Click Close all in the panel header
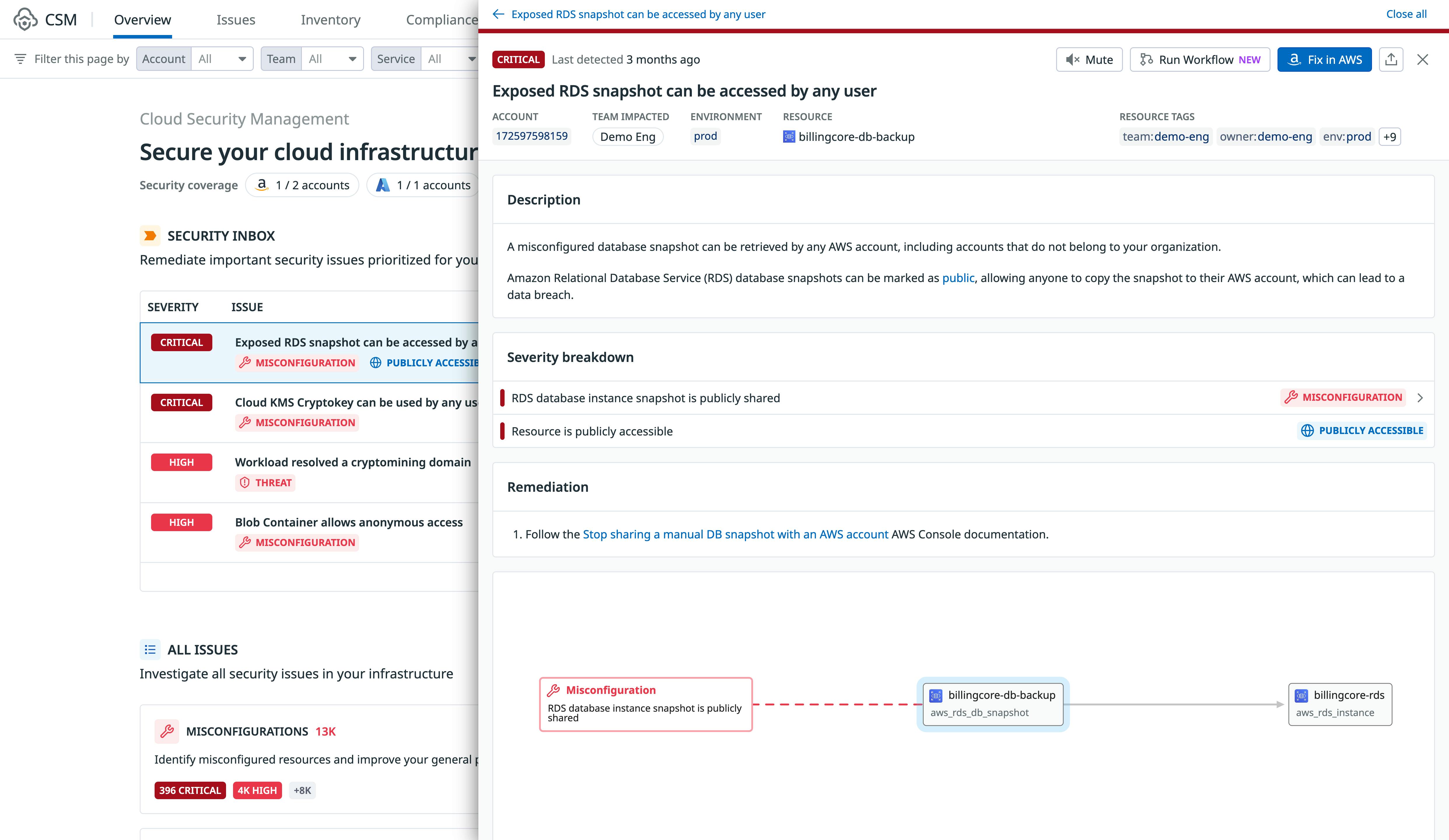 [1406, 14]
